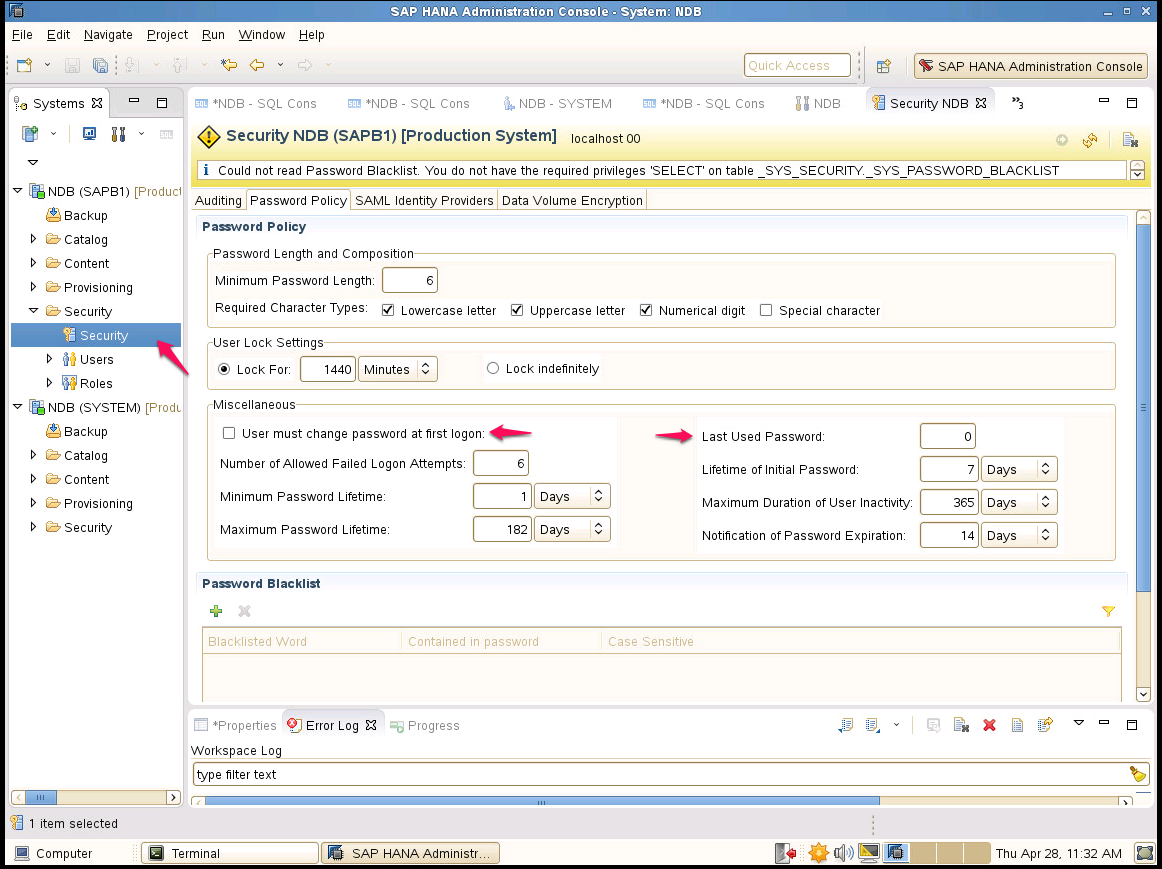Click the Open Perspective icon

point(883,66)
